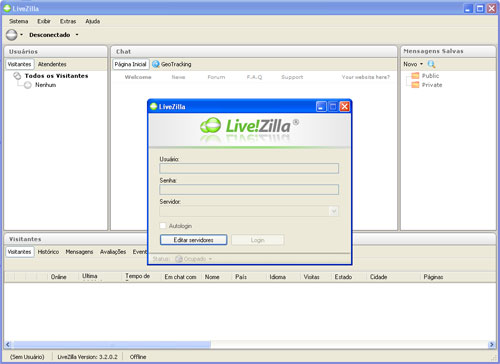The width and height of the screenshot is (500, 364).
Task: Select the Public folder icon
Action: (x=415, y=76)
